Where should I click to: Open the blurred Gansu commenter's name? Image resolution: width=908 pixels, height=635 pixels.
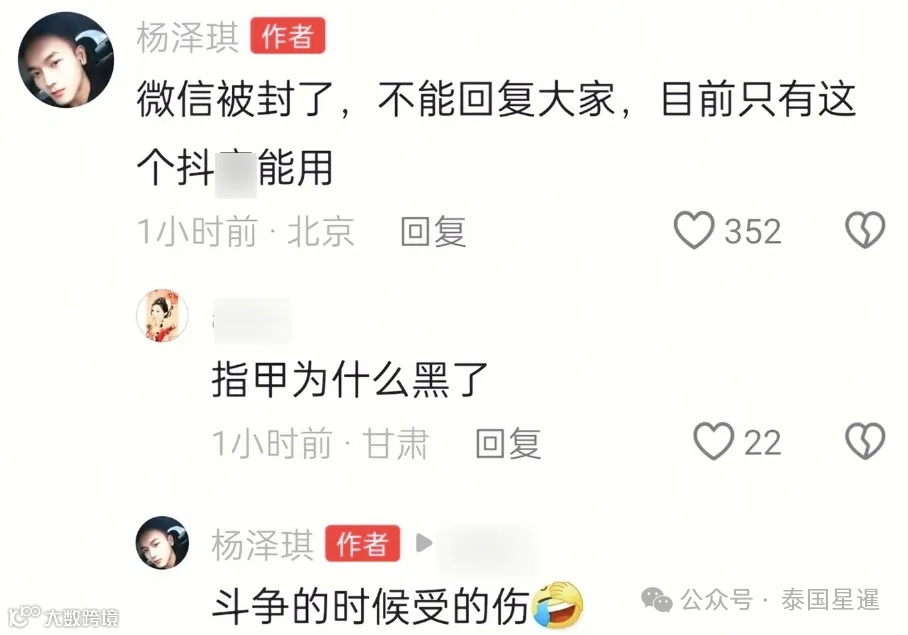[x=252, y=320]
